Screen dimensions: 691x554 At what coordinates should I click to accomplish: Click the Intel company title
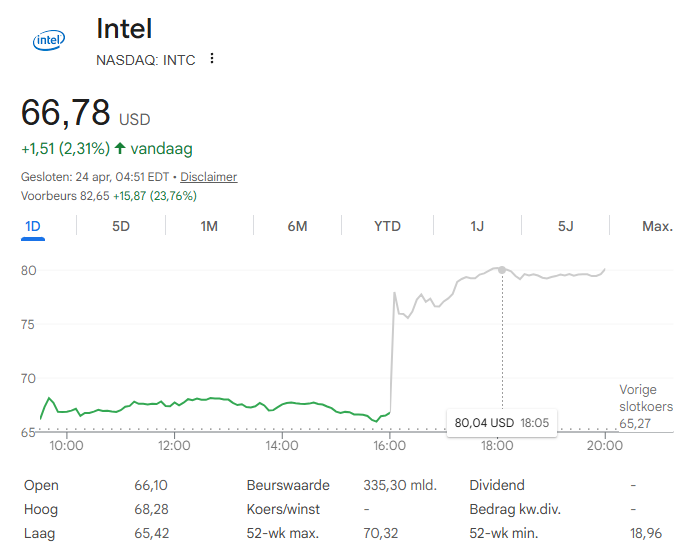point(124,29)
